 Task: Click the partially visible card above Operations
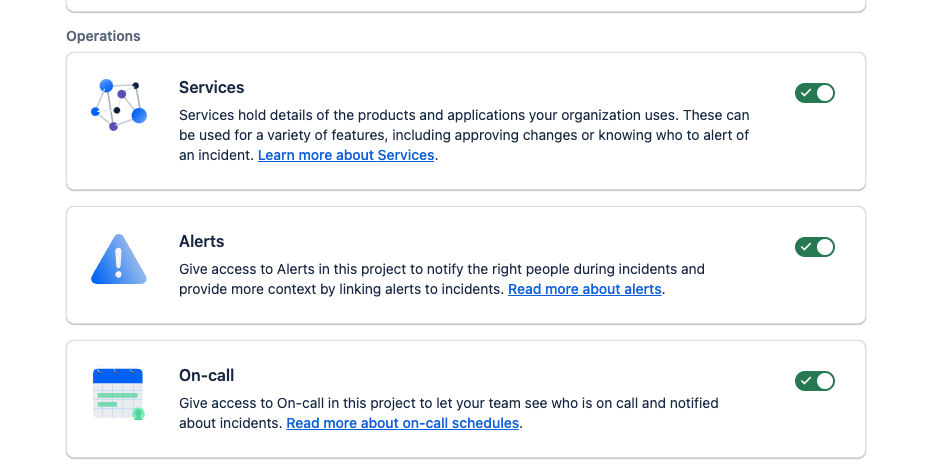tap(465, 6)
